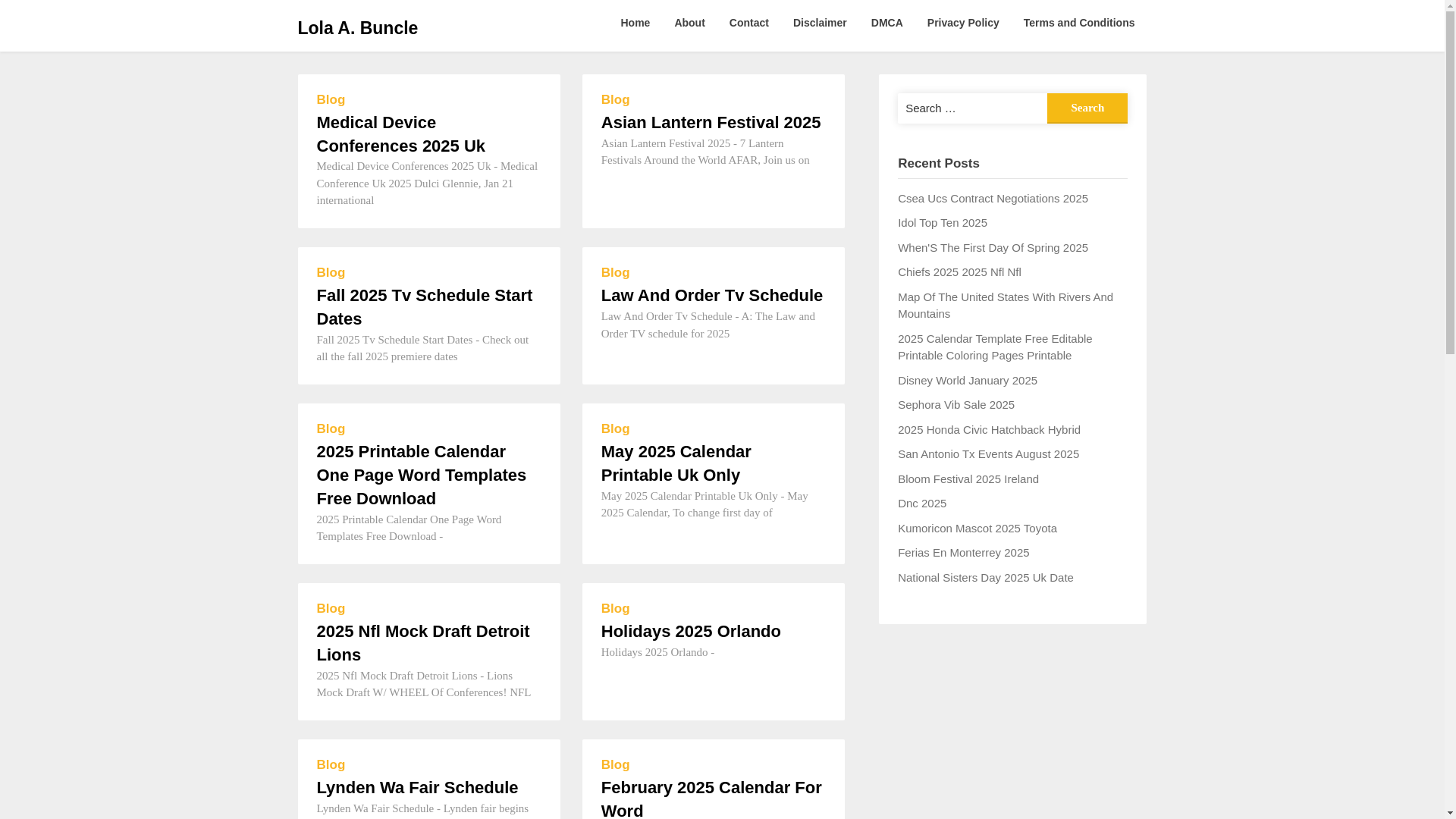Click the 'Recent Posts' sidebar heading
The width and height of the screenshot is (1456, 819).
(939, 164)
